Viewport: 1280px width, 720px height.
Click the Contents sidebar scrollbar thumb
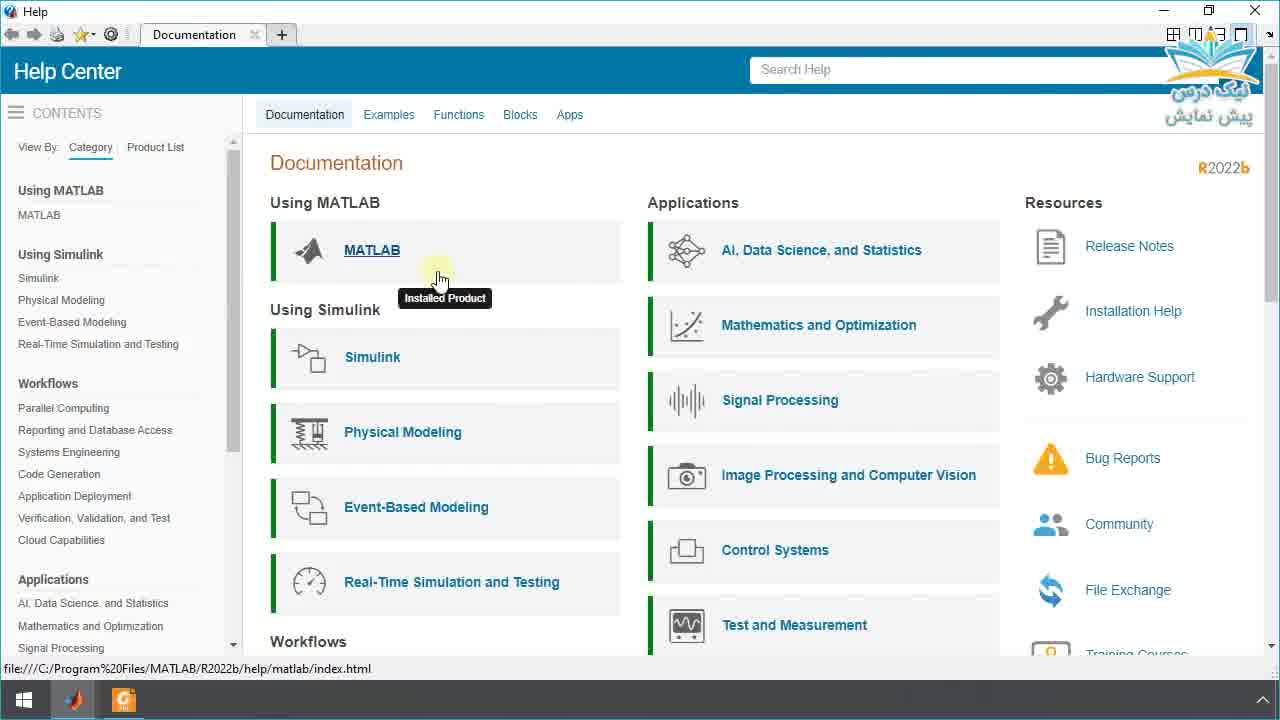(233, 300)
